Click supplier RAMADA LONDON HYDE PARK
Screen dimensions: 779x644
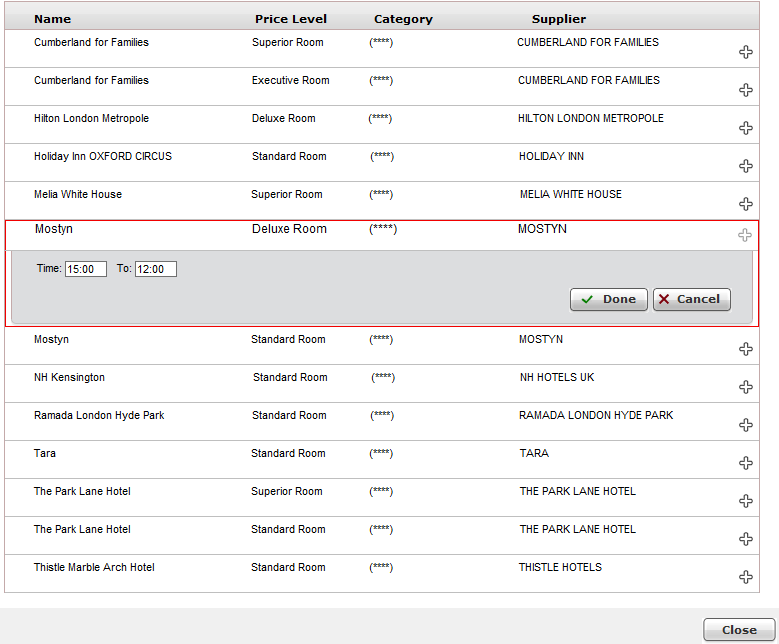(x=596, y=415)
